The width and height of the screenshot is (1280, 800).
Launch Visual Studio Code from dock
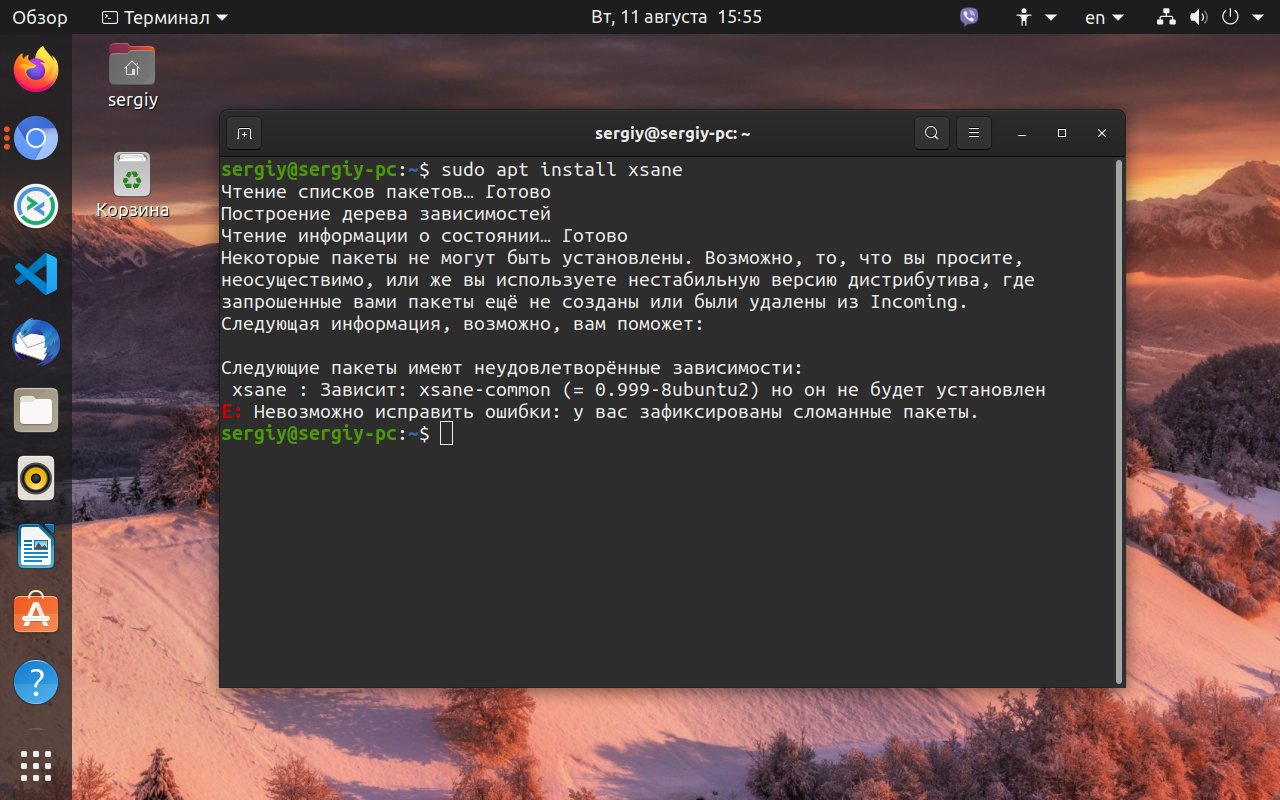point(36,274)
